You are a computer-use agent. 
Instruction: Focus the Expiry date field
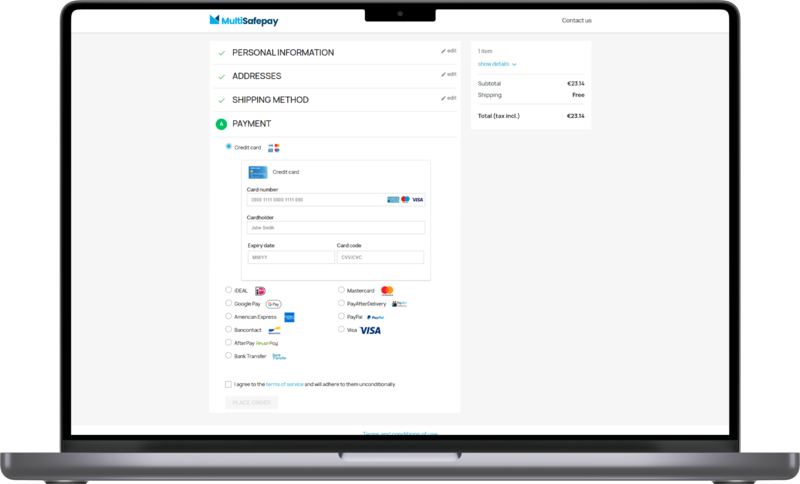tap(291, 257)
